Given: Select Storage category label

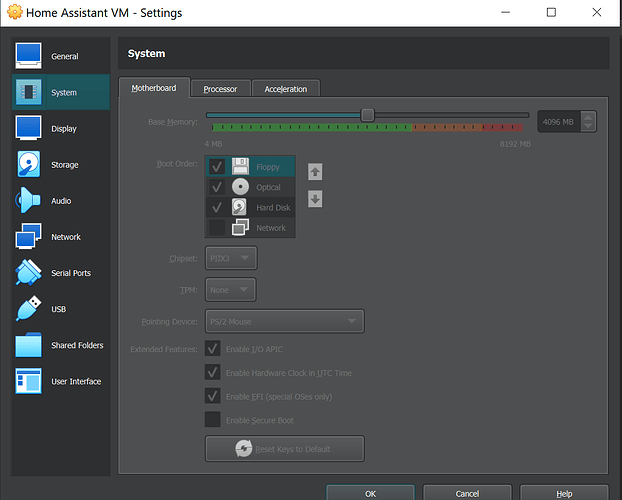Looking at the screenshot, I should 65,165.
